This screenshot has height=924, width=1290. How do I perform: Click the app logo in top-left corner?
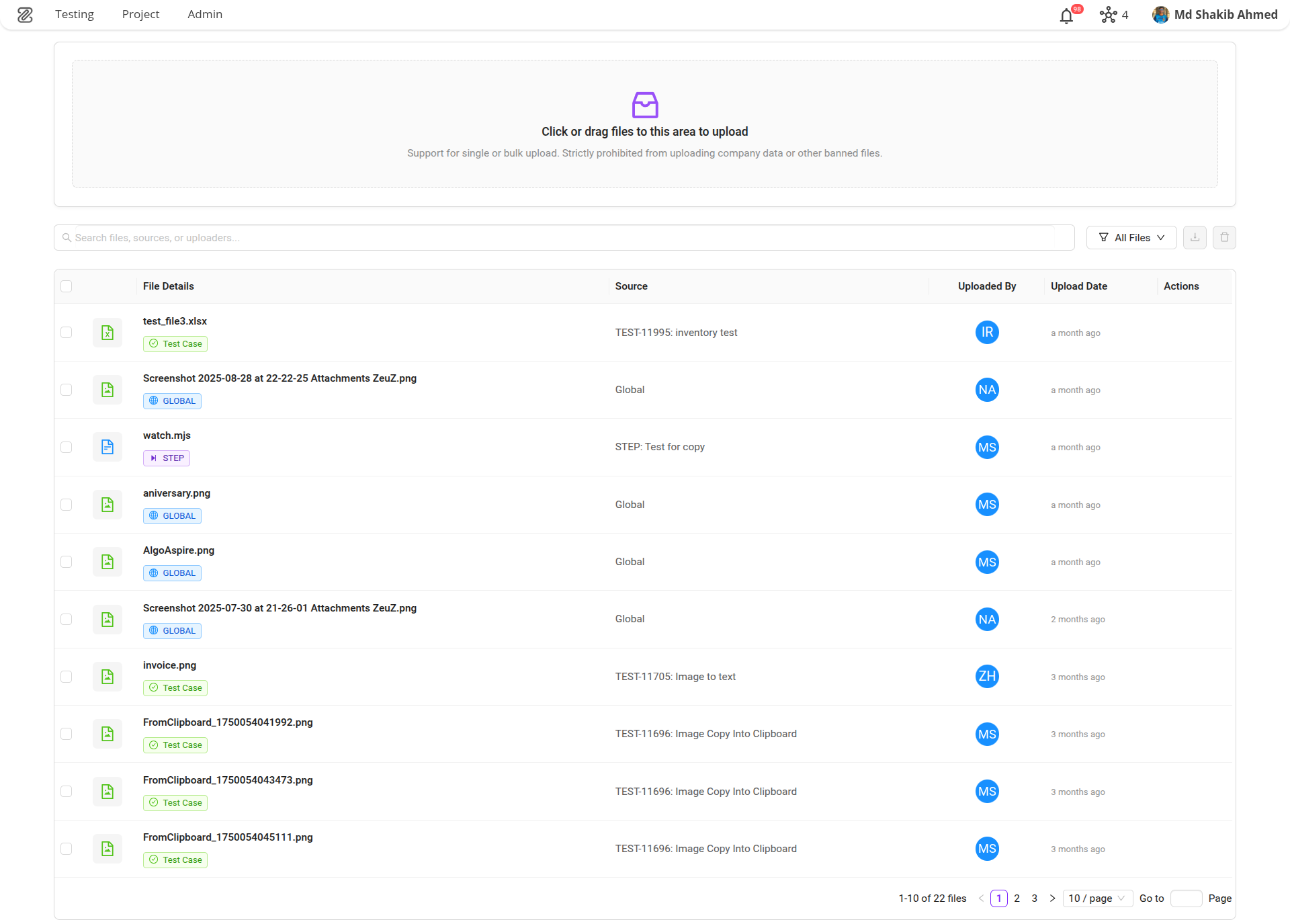(25, 15)
